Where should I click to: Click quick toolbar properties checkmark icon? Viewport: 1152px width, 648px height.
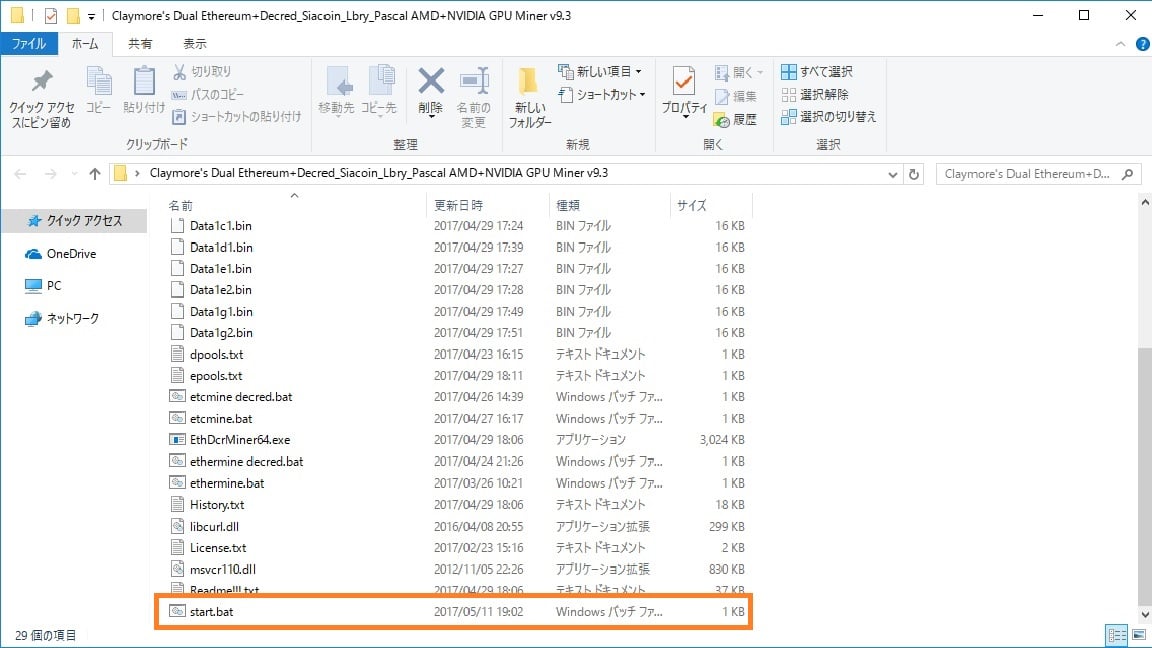point(51,15)
